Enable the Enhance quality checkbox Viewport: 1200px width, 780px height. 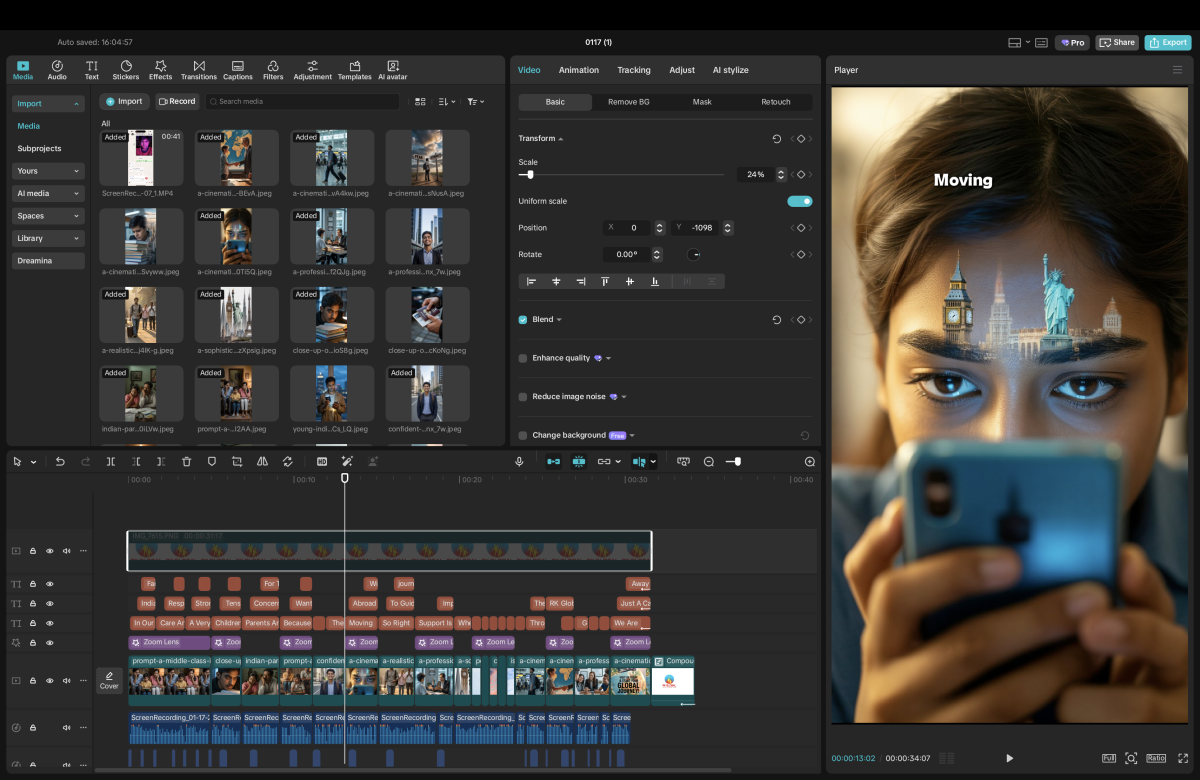click(523, 358)
